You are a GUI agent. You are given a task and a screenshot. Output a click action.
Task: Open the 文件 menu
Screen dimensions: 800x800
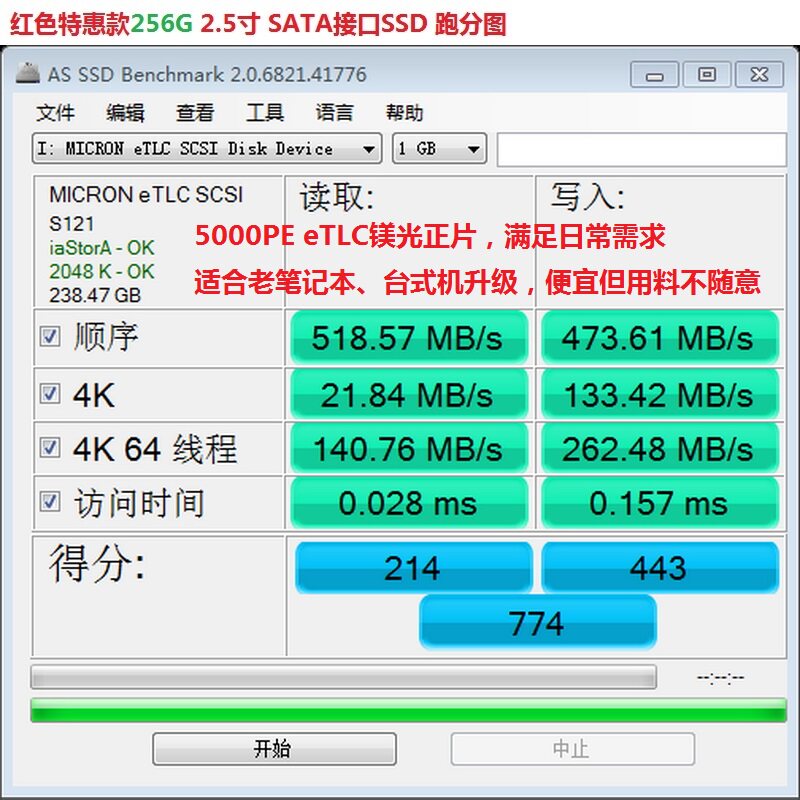55,112
